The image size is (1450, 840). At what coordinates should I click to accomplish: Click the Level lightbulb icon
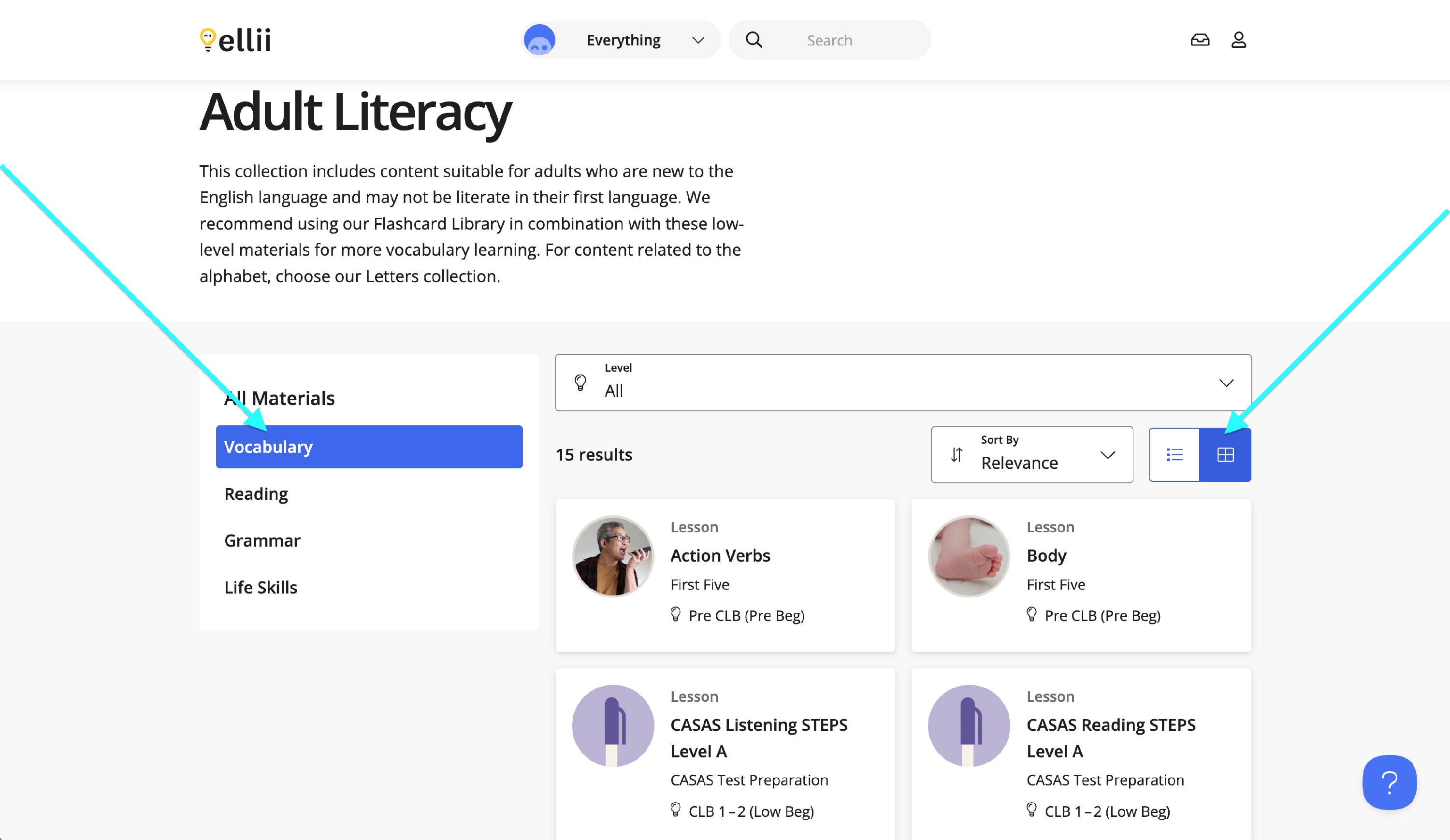(580, 383)
